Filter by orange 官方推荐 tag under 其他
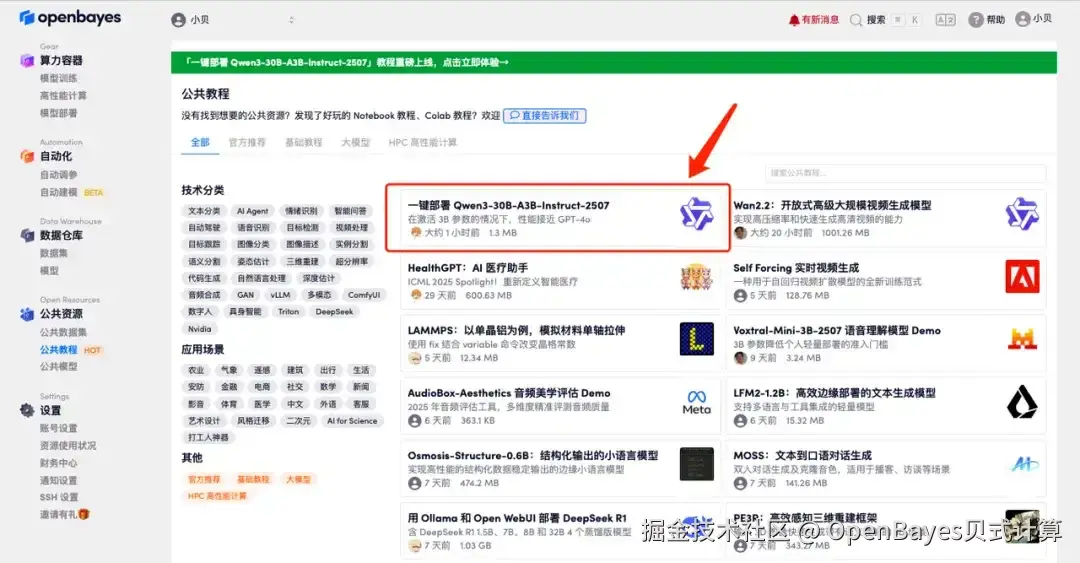The image size is (1080, 563). pos(204,480)
